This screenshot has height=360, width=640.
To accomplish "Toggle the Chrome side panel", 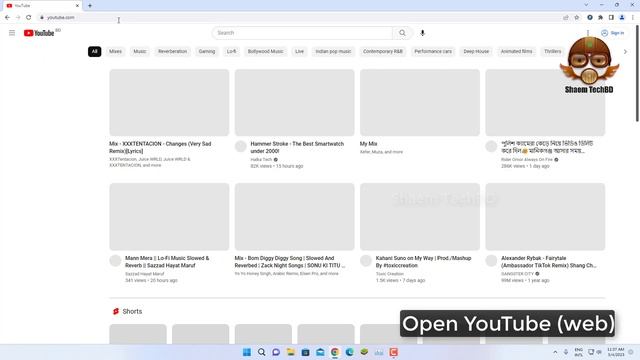I will point(611,18).
